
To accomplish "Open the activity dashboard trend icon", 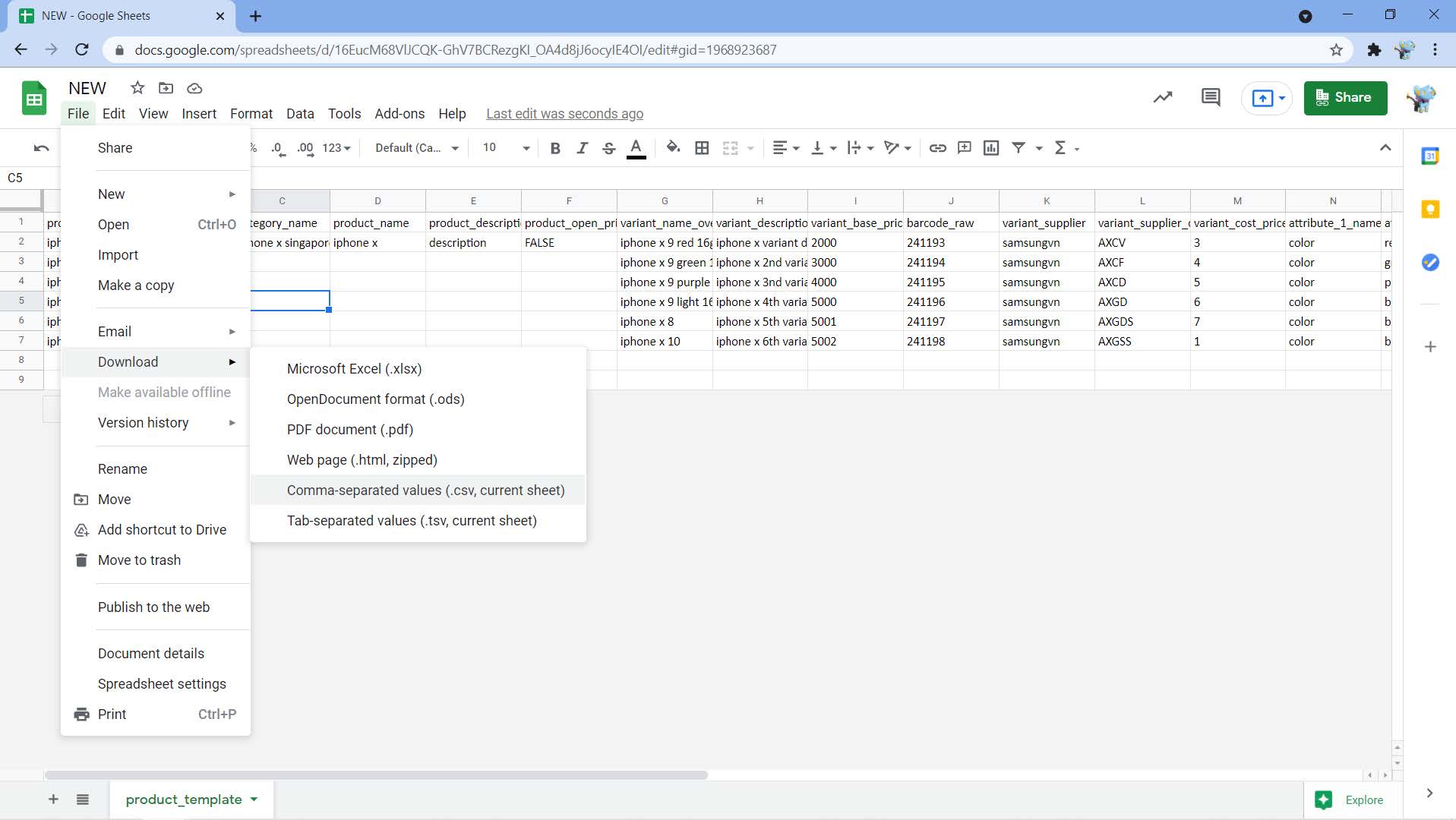I will coord(1163,97).
